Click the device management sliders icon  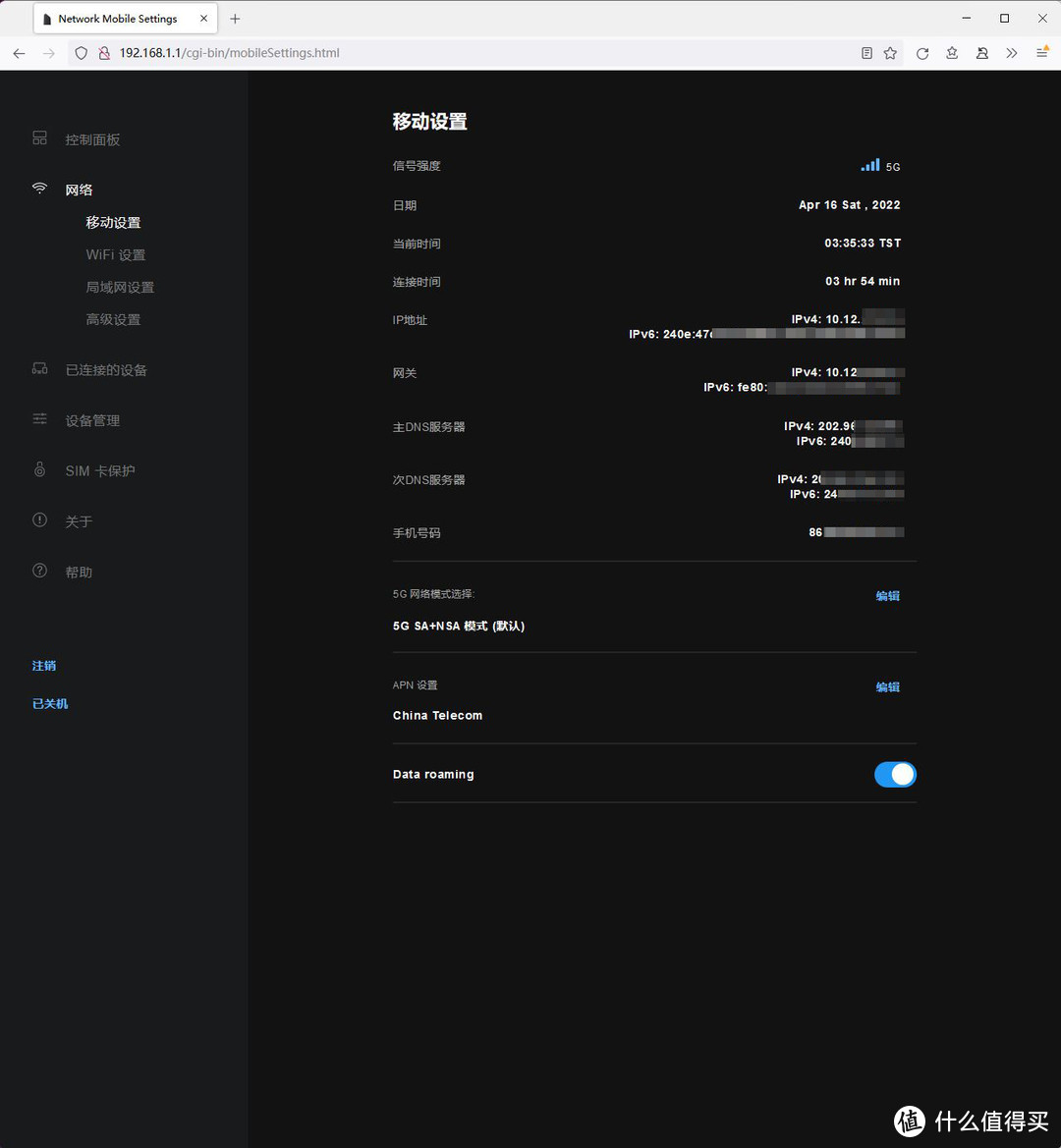39,418
